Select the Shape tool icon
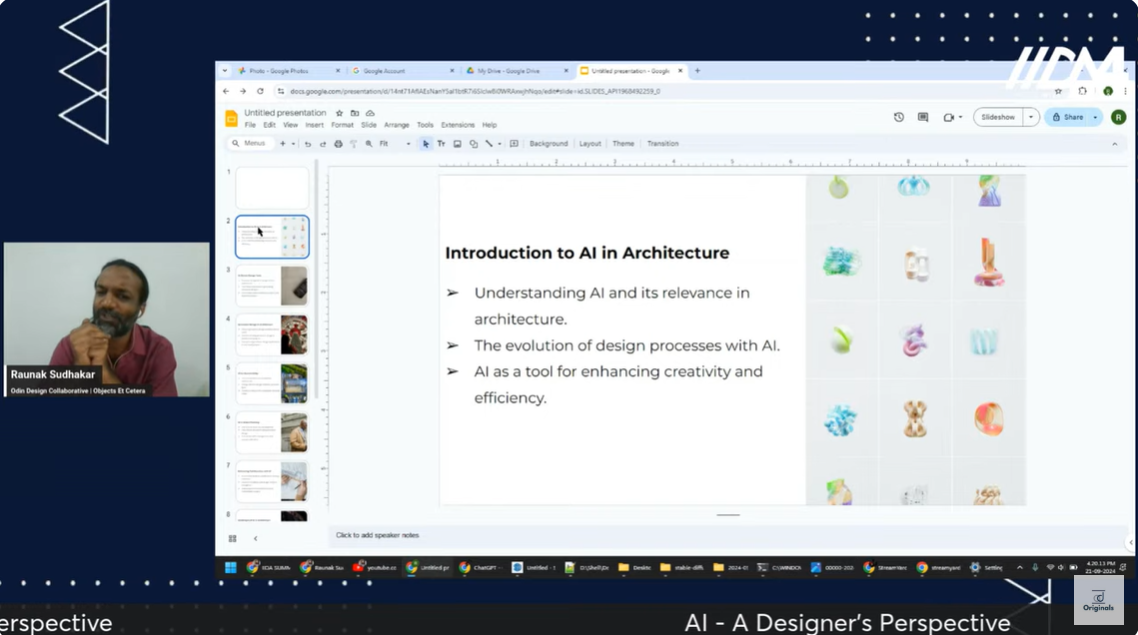The height and width of the screenshot is (635, 1138). pyautogui.click(x=473, y=144)
